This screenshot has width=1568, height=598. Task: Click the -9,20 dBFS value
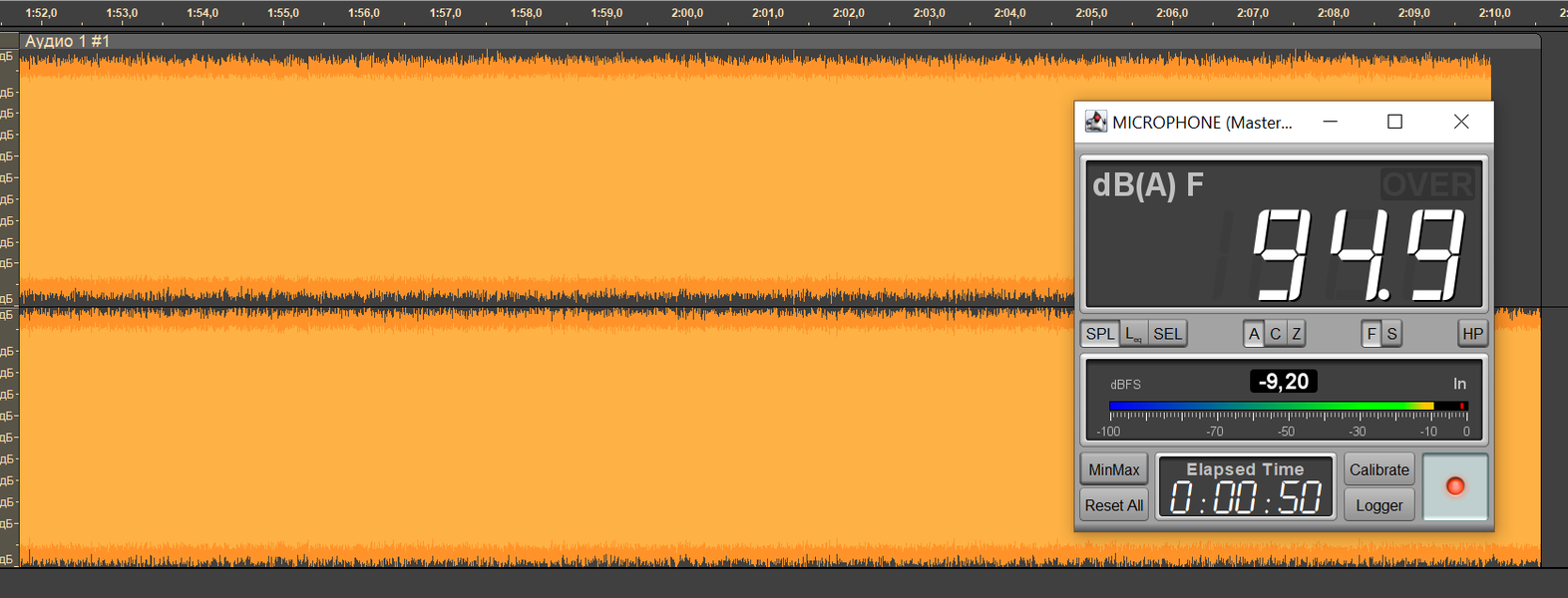click(1284, 382)
